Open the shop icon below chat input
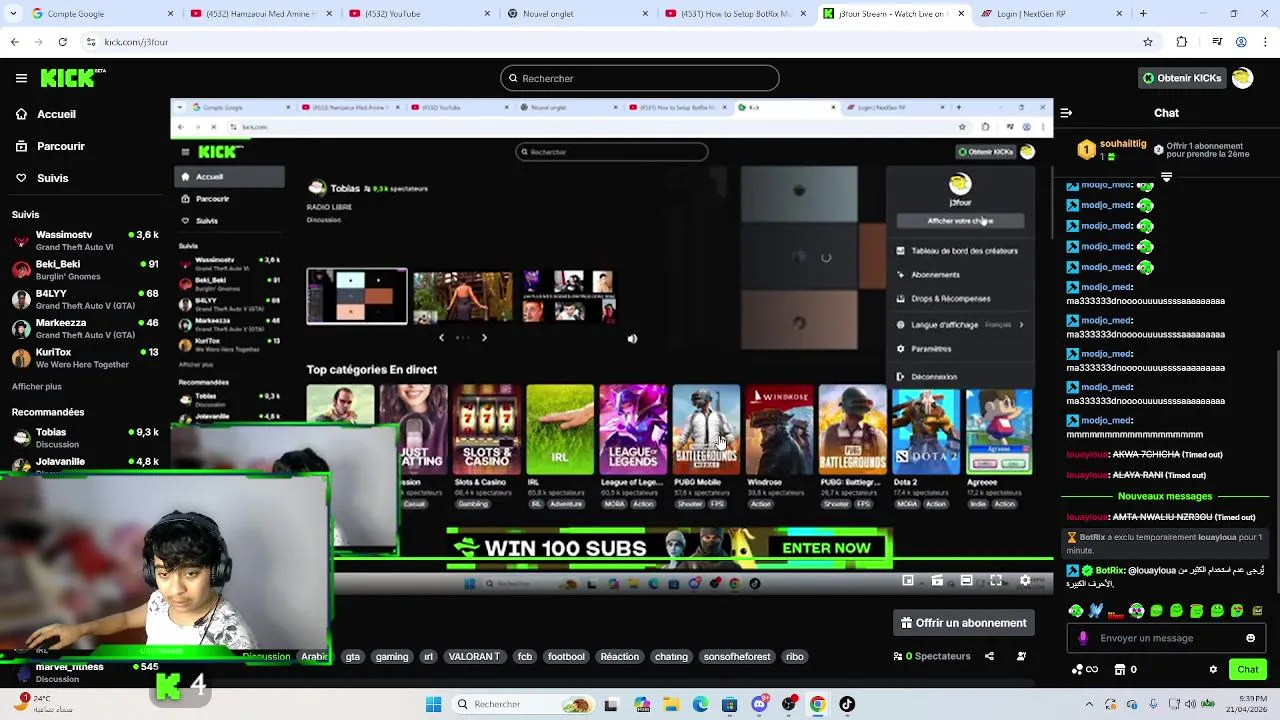 pyautogui.click(x=1120, y=669)
